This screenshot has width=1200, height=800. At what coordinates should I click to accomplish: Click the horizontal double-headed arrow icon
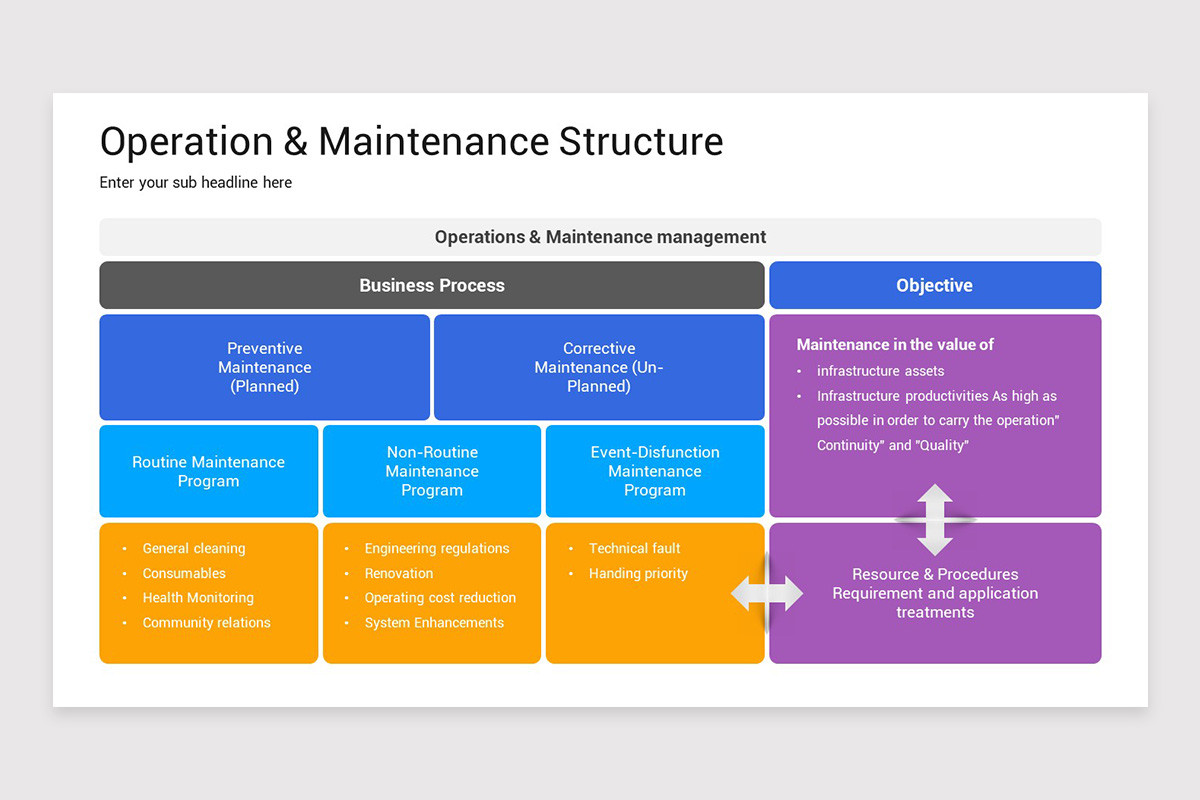[766, 593]
